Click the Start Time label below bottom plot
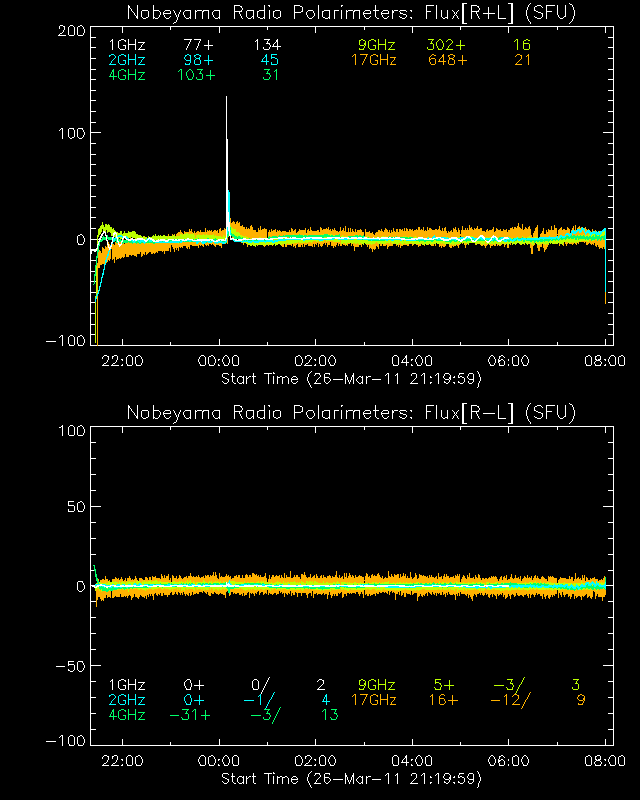This screenshot has width=640, height=800. 351,778
